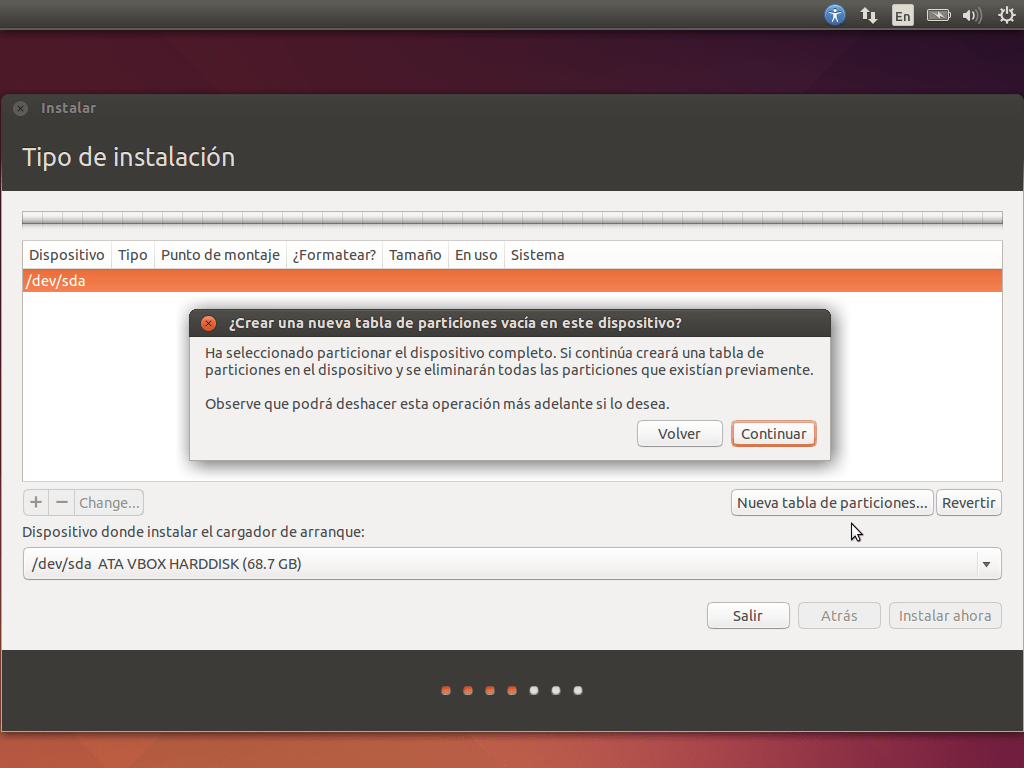The image size is (1024, 768).
Task: Open the En keyboard layout indicator
Action: coord(903,15)
